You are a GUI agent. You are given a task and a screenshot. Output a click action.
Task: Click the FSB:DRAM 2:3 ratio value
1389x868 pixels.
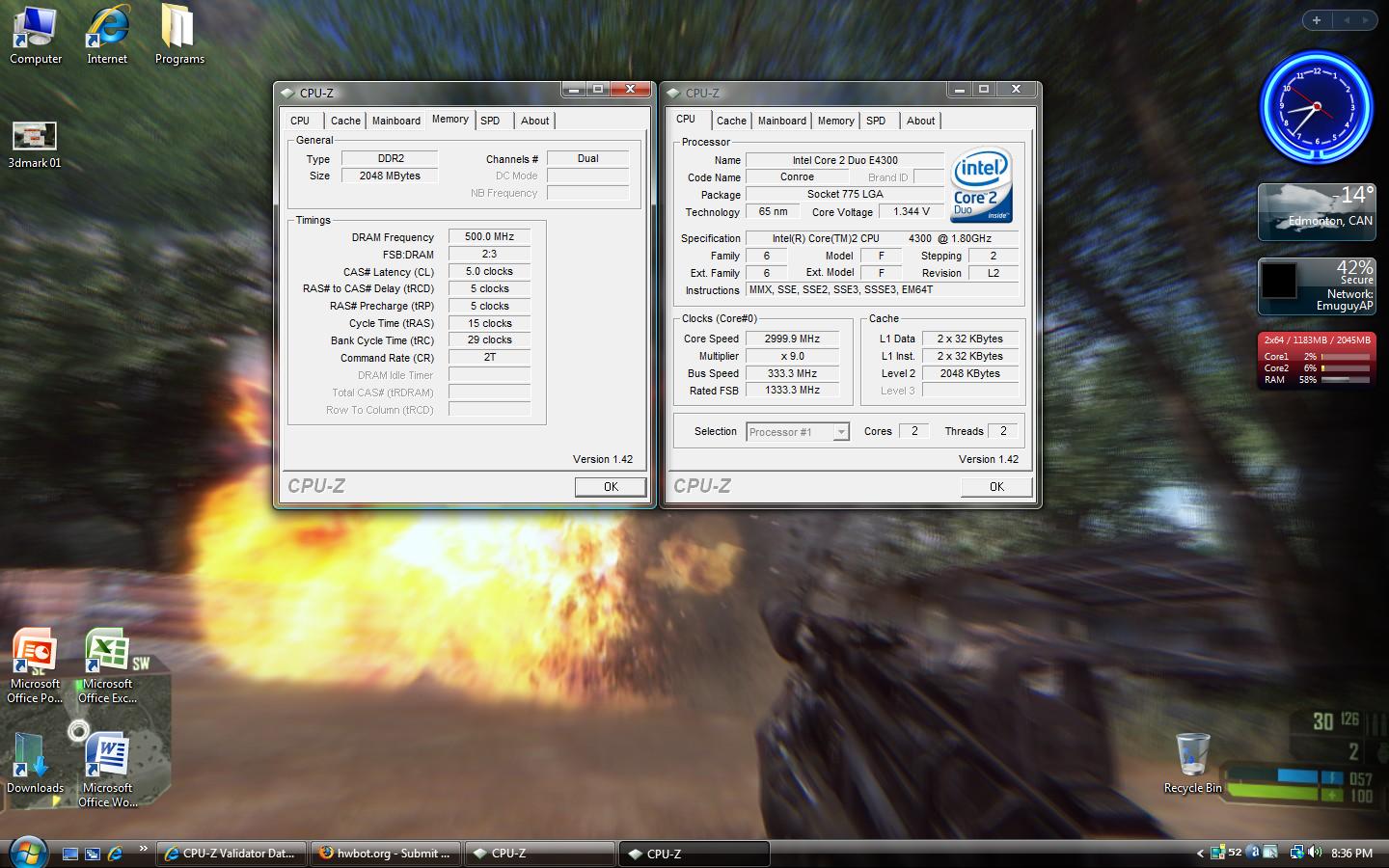489,254
